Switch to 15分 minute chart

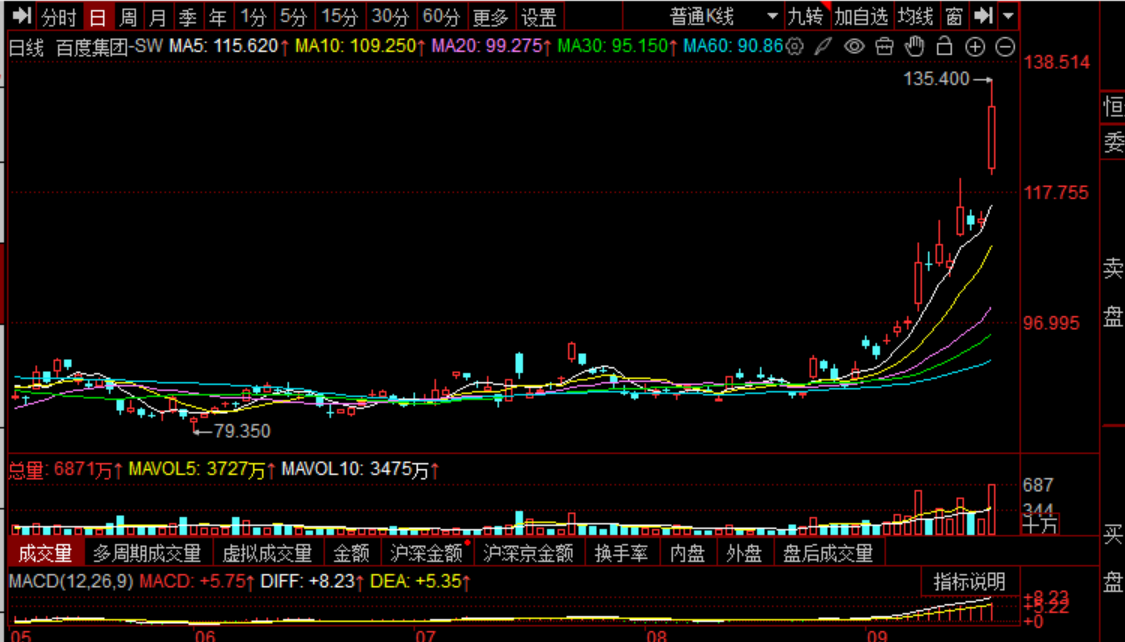tap(339, 16)
